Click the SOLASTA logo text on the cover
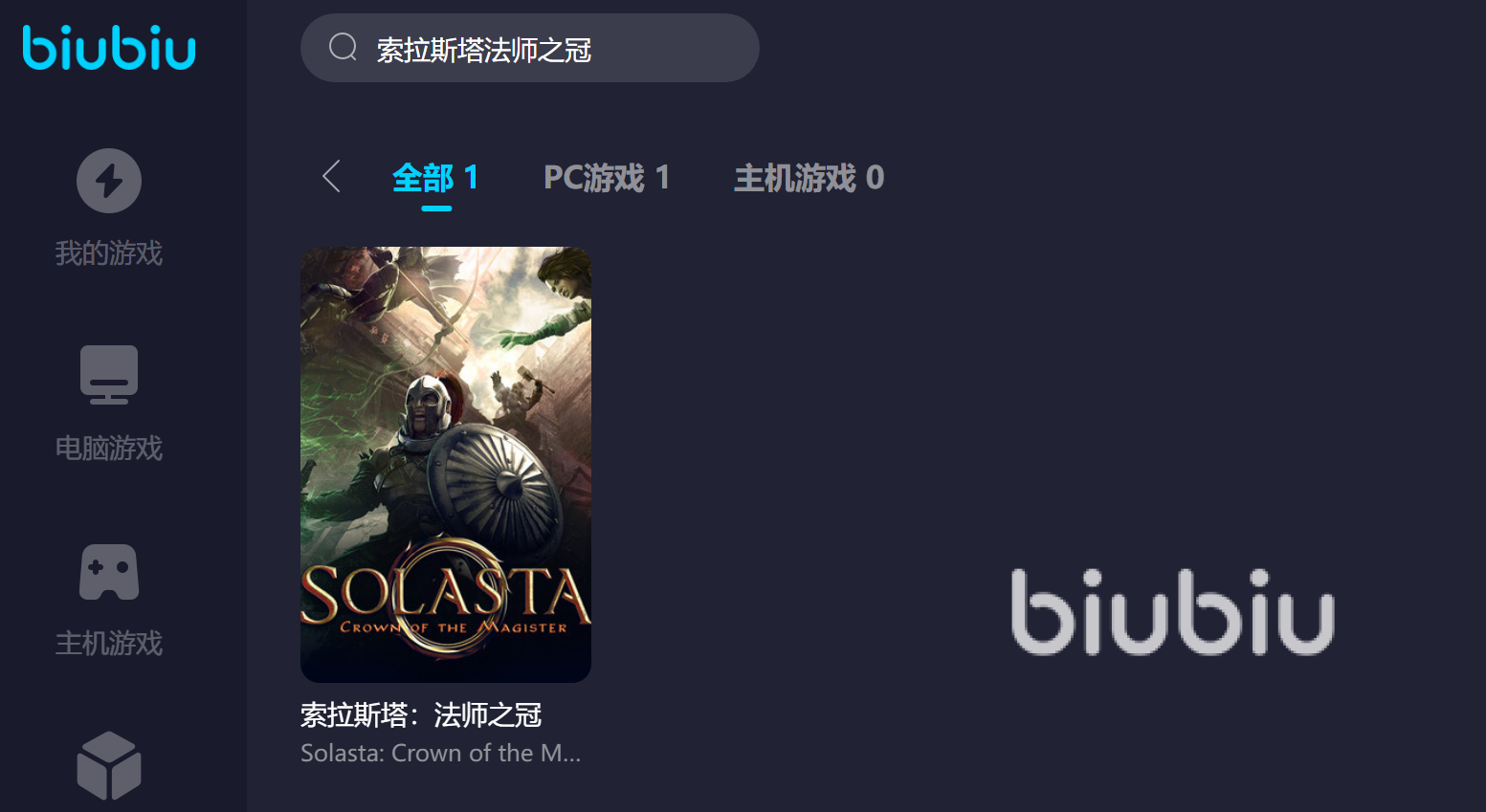 446,593
